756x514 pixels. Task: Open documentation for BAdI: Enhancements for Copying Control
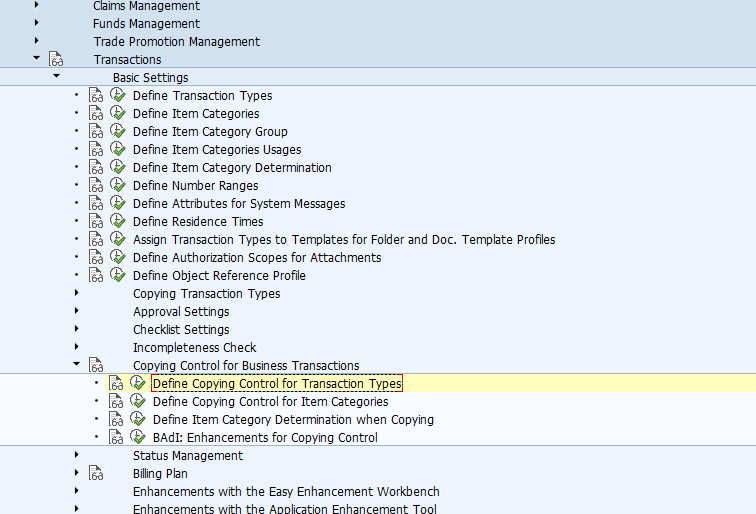pyautogui.click(x=116, y=437)
